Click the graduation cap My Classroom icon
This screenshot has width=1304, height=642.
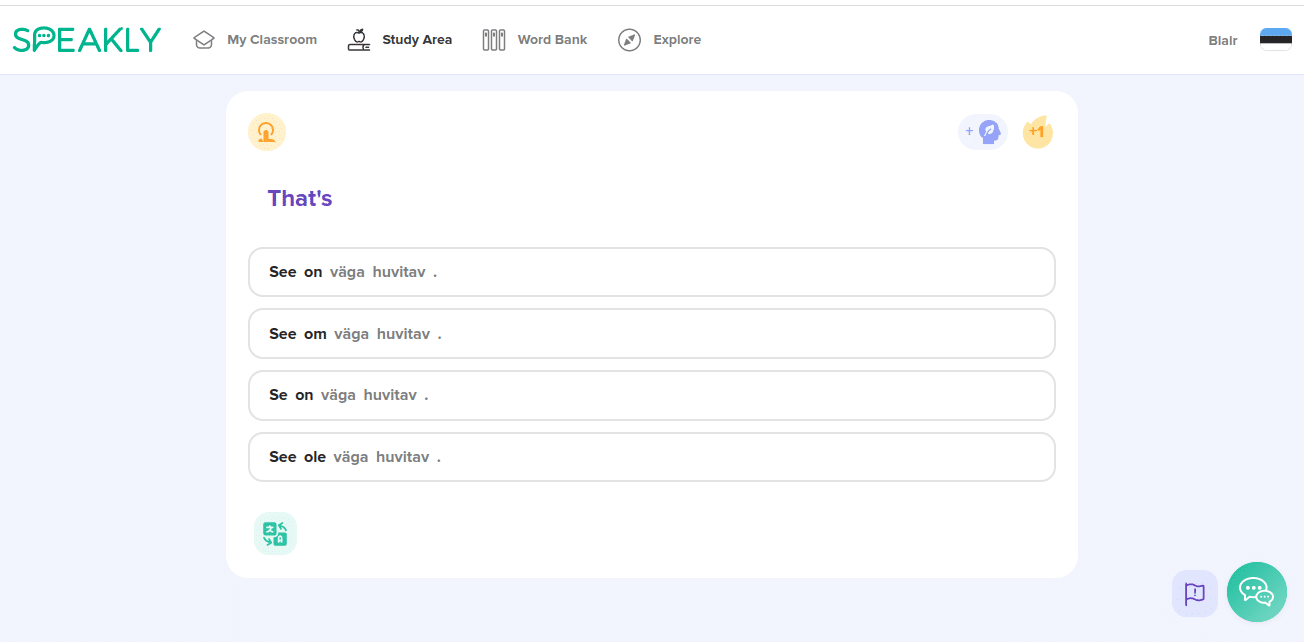click(x=204, y=40)
